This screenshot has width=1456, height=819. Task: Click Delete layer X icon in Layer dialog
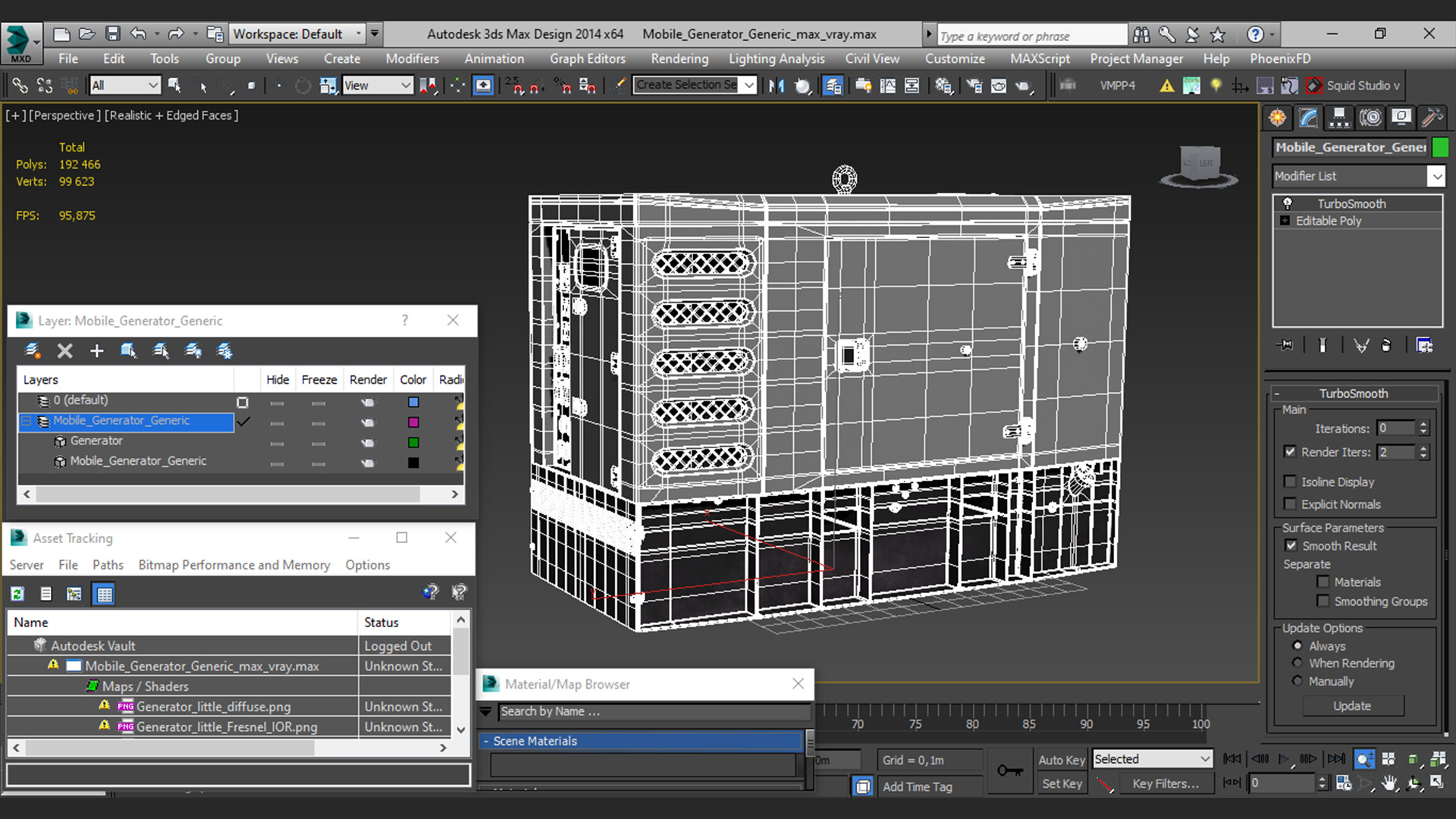point(65,350)
